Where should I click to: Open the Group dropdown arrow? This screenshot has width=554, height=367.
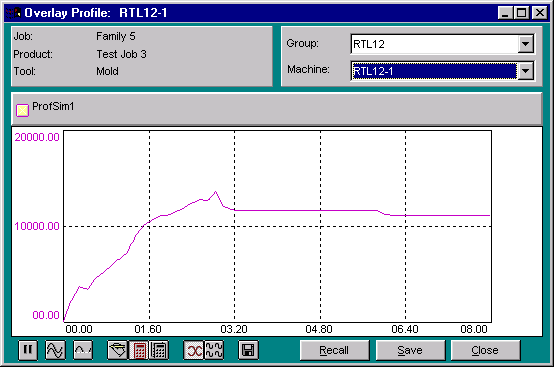point(526,44)
